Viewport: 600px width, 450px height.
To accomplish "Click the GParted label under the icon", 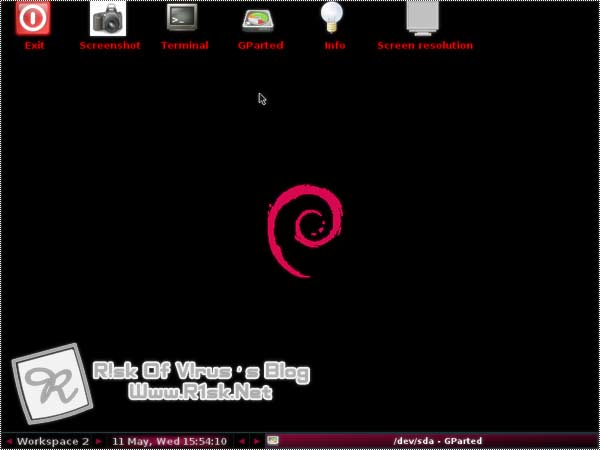I will [x=261, y=46].
